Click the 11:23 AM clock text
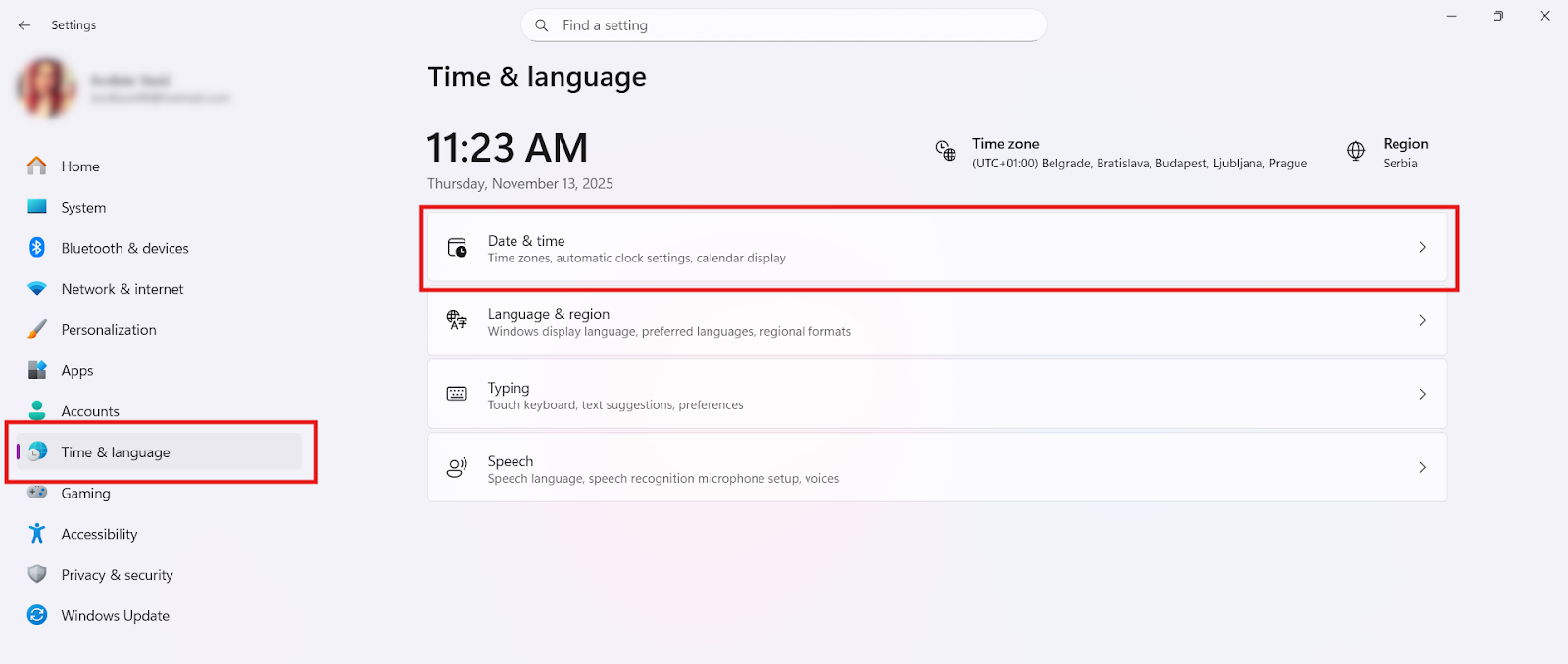 508,148
